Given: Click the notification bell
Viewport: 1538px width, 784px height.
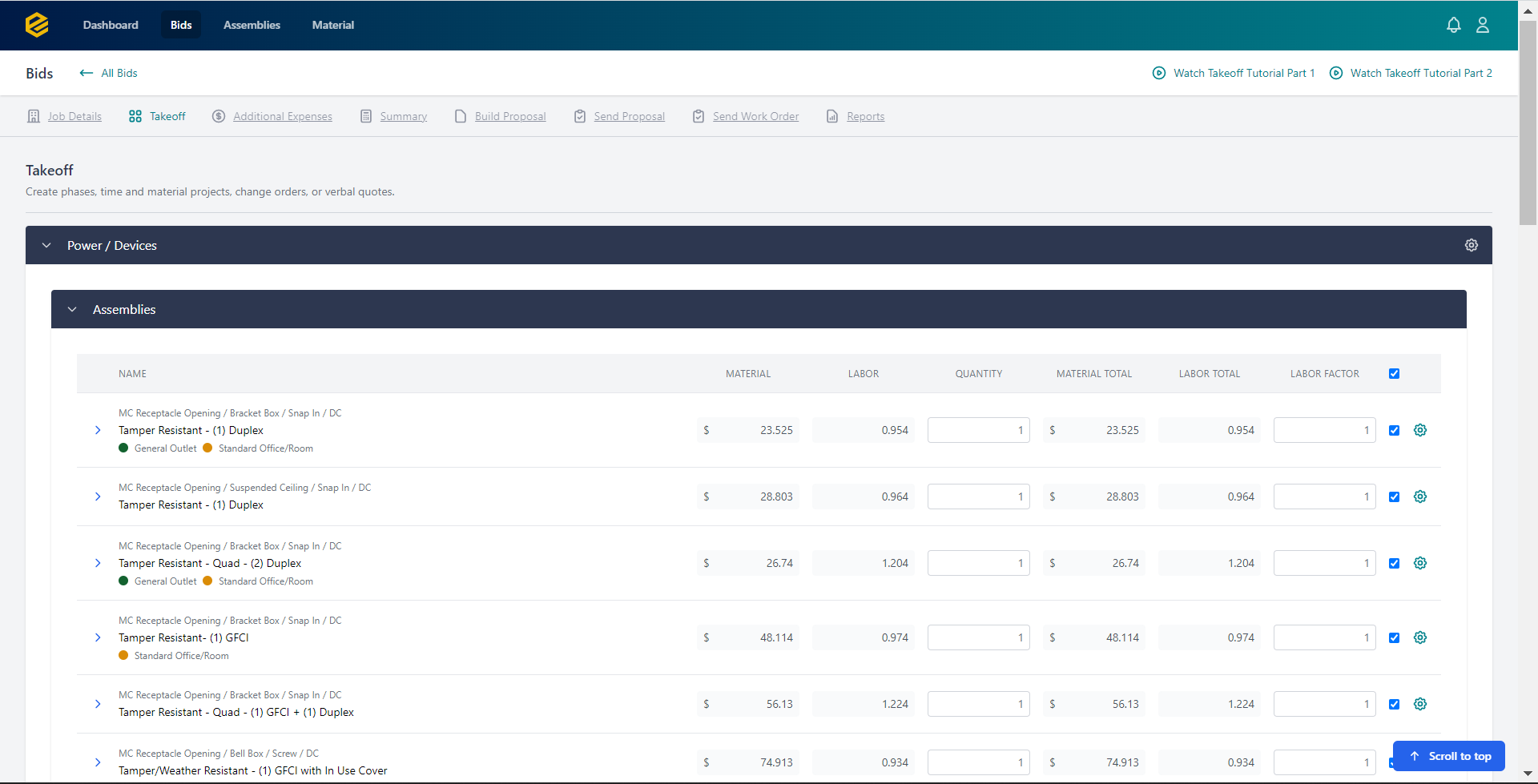Looking at the screenshot, I should click(1454, 25).
